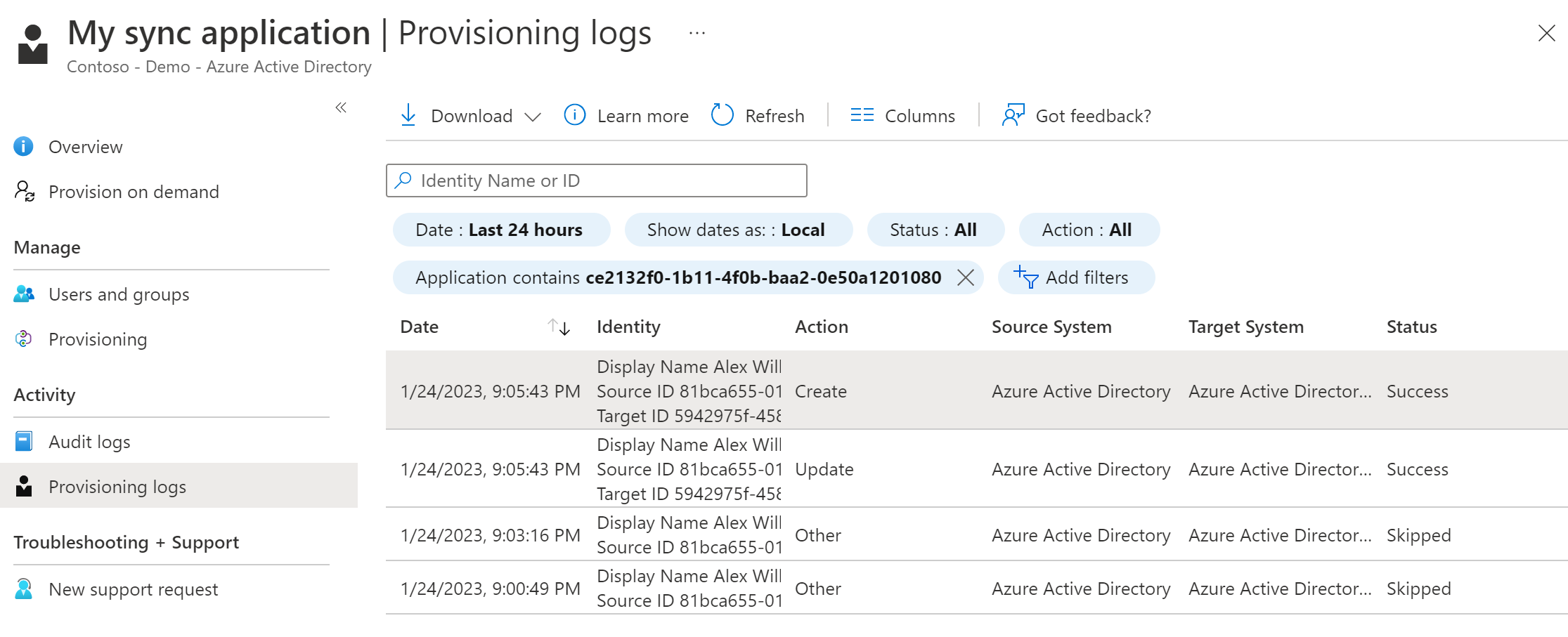Sort by the Date column arrows

point(559,327)
